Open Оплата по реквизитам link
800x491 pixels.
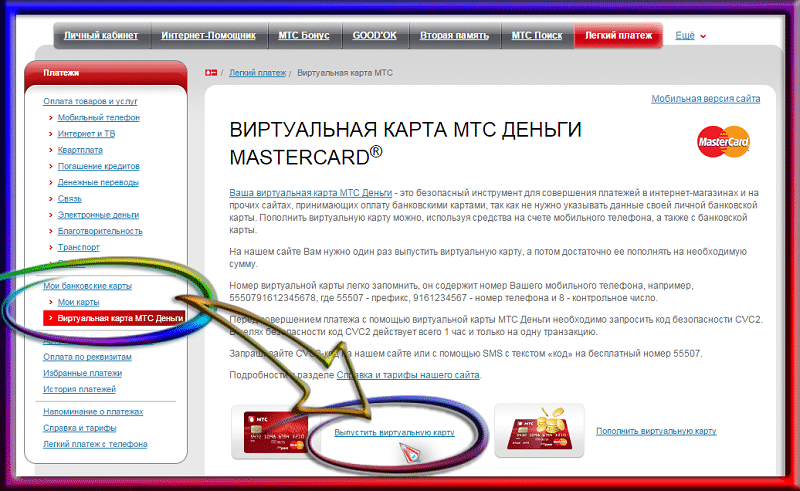(x=87, y=357)
